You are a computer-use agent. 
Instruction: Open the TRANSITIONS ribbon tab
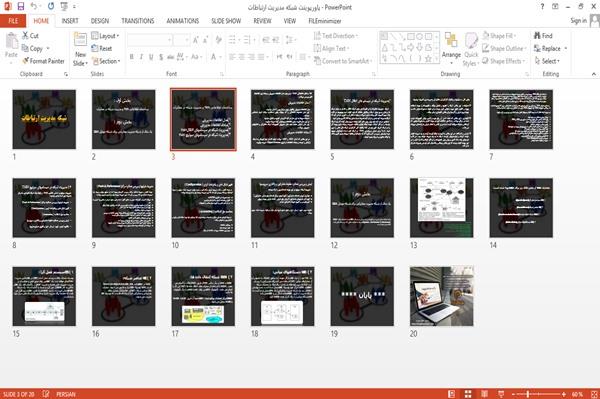pos(137,21)
